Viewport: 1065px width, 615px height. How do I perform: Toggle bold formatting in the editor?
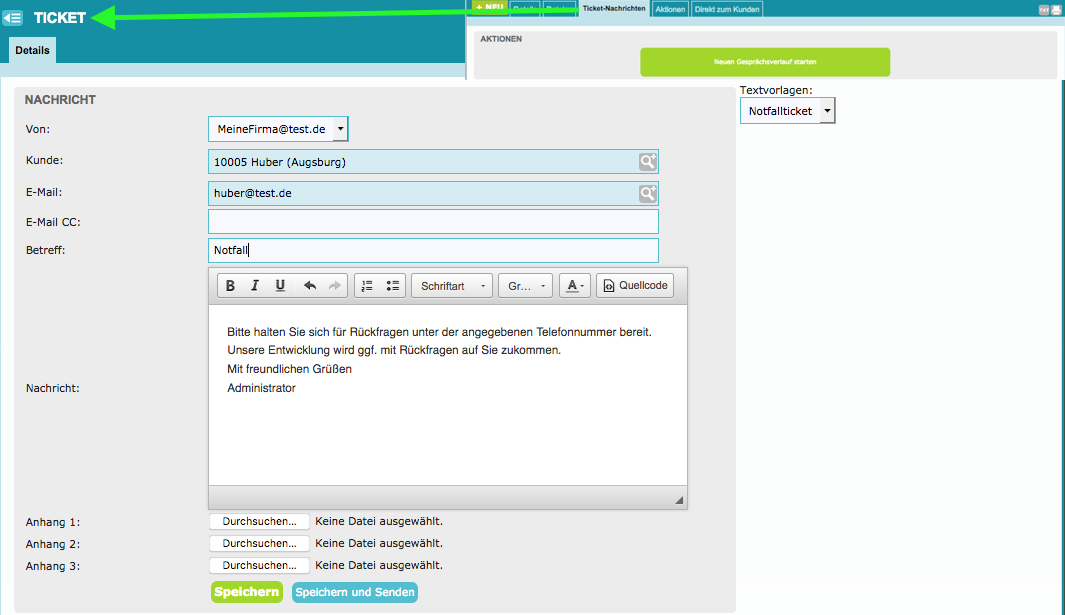pos(230,286)
